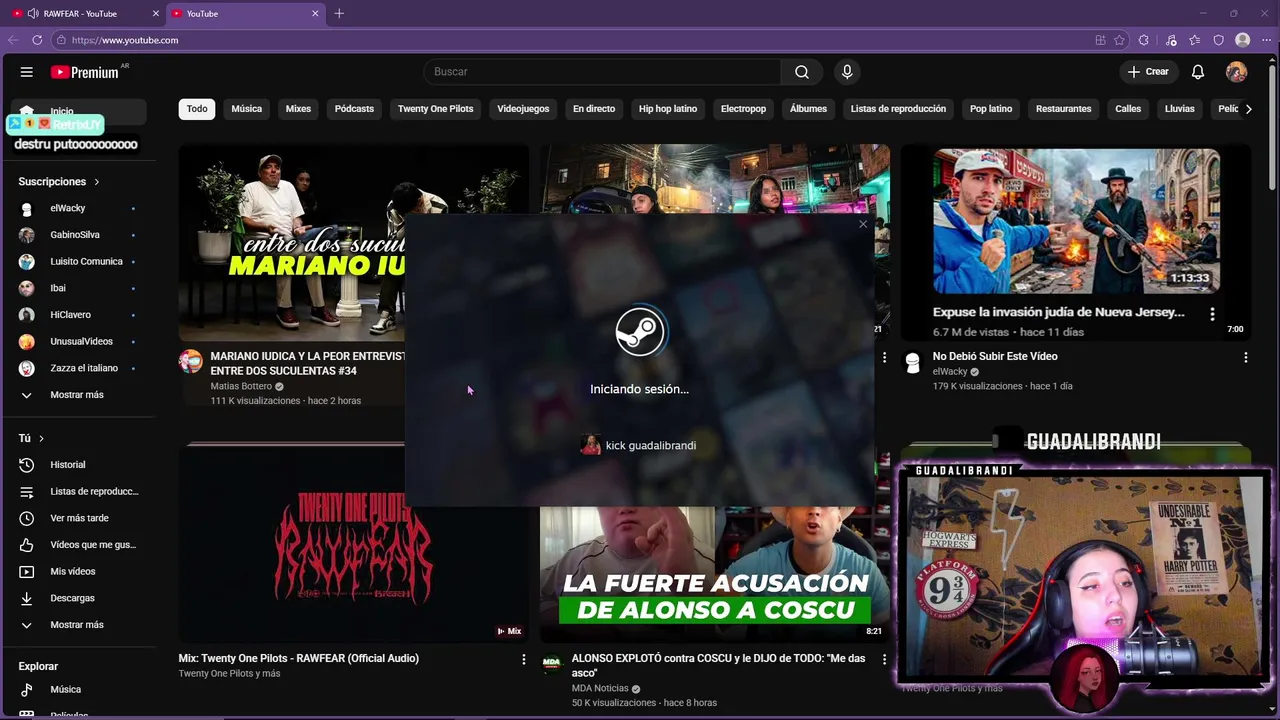Image resolution: width=1280 pixels, height=720 pixels.
Task: Open the HiClavero subscription
Action: pos(81,315)
